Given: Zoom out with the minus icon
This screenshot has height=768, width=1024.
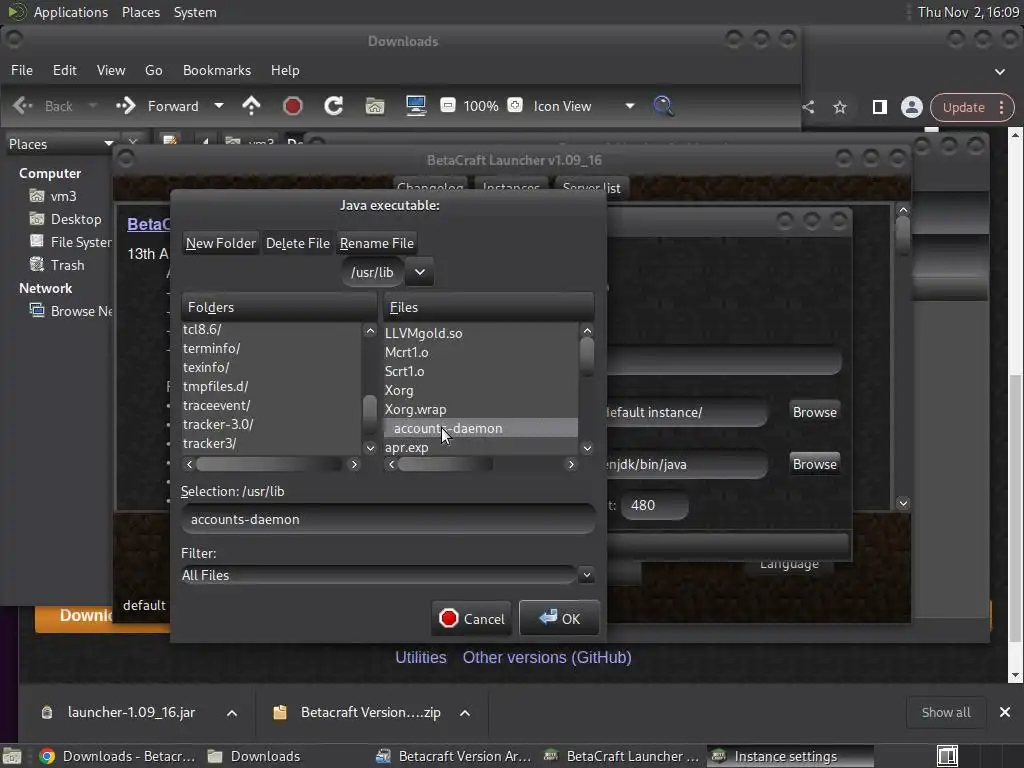Looking at the screenshot, I should (447, 105).
